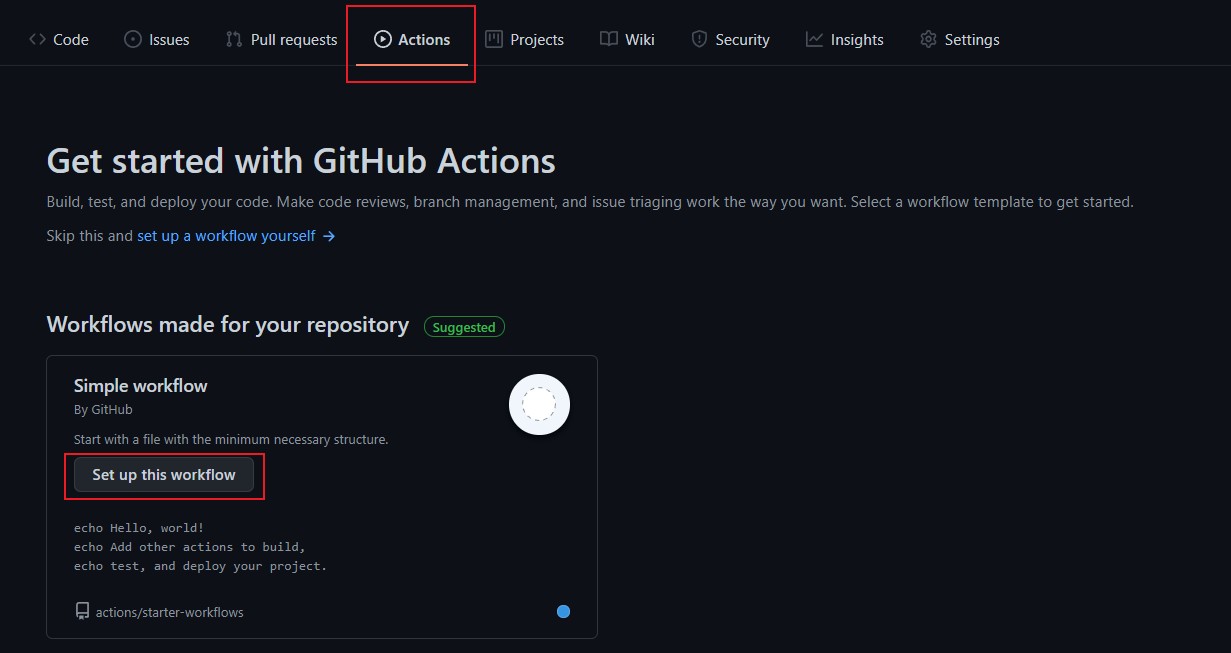
Task: Click the Pull requests branch icon
Action: pos(234,39)
